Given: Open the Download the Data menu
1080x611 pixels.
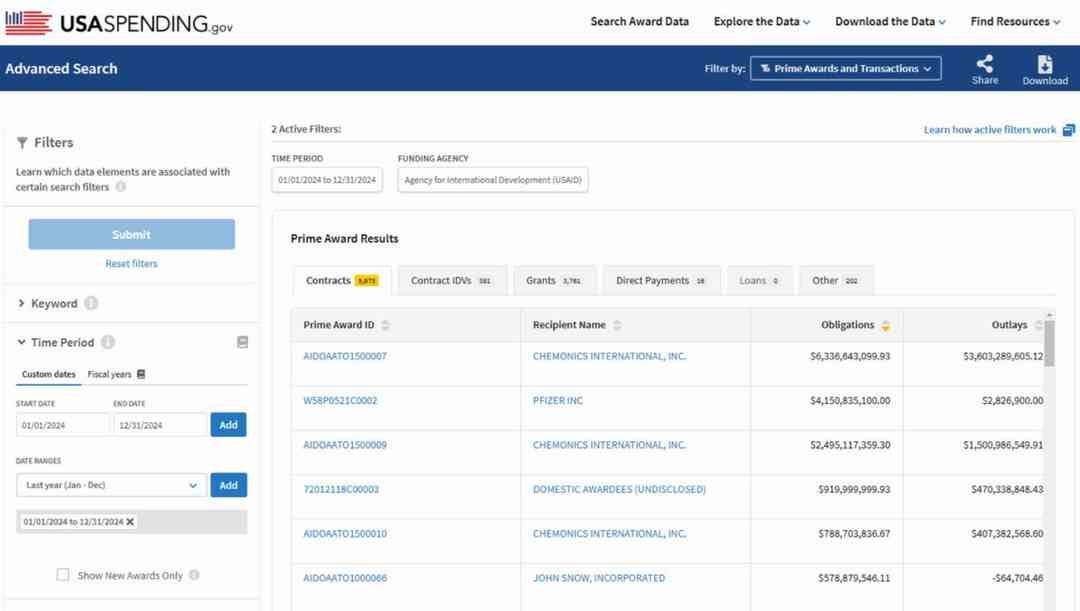Looking at the screenshot, I should (x=890, y=21).
